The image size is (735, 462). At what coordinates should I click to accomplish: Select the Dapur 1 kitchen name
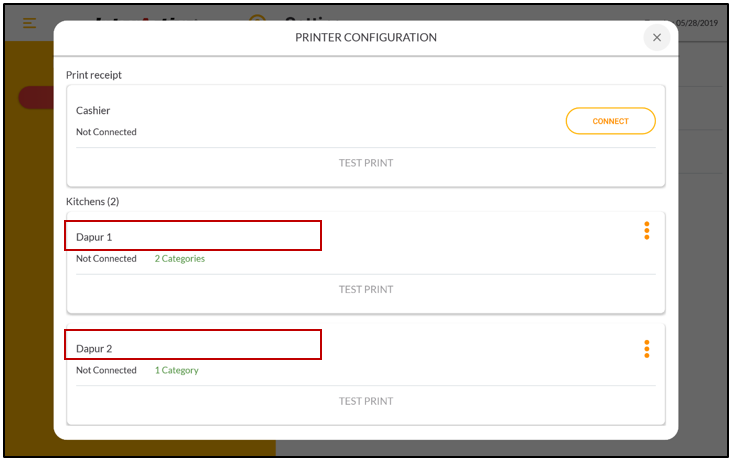coord(94,237)
